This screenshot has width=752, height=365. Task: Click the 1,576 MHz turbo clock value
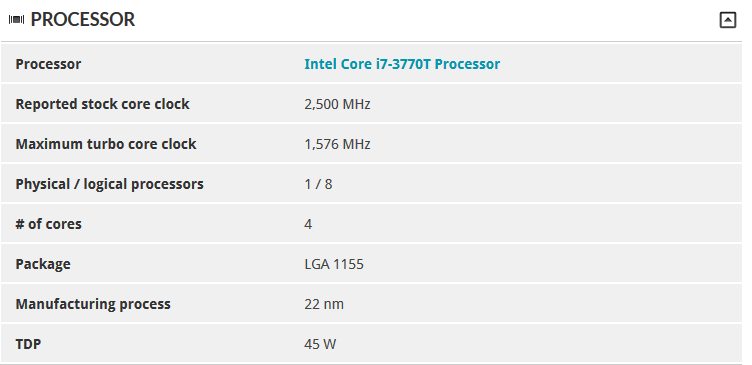click(337, 144)
